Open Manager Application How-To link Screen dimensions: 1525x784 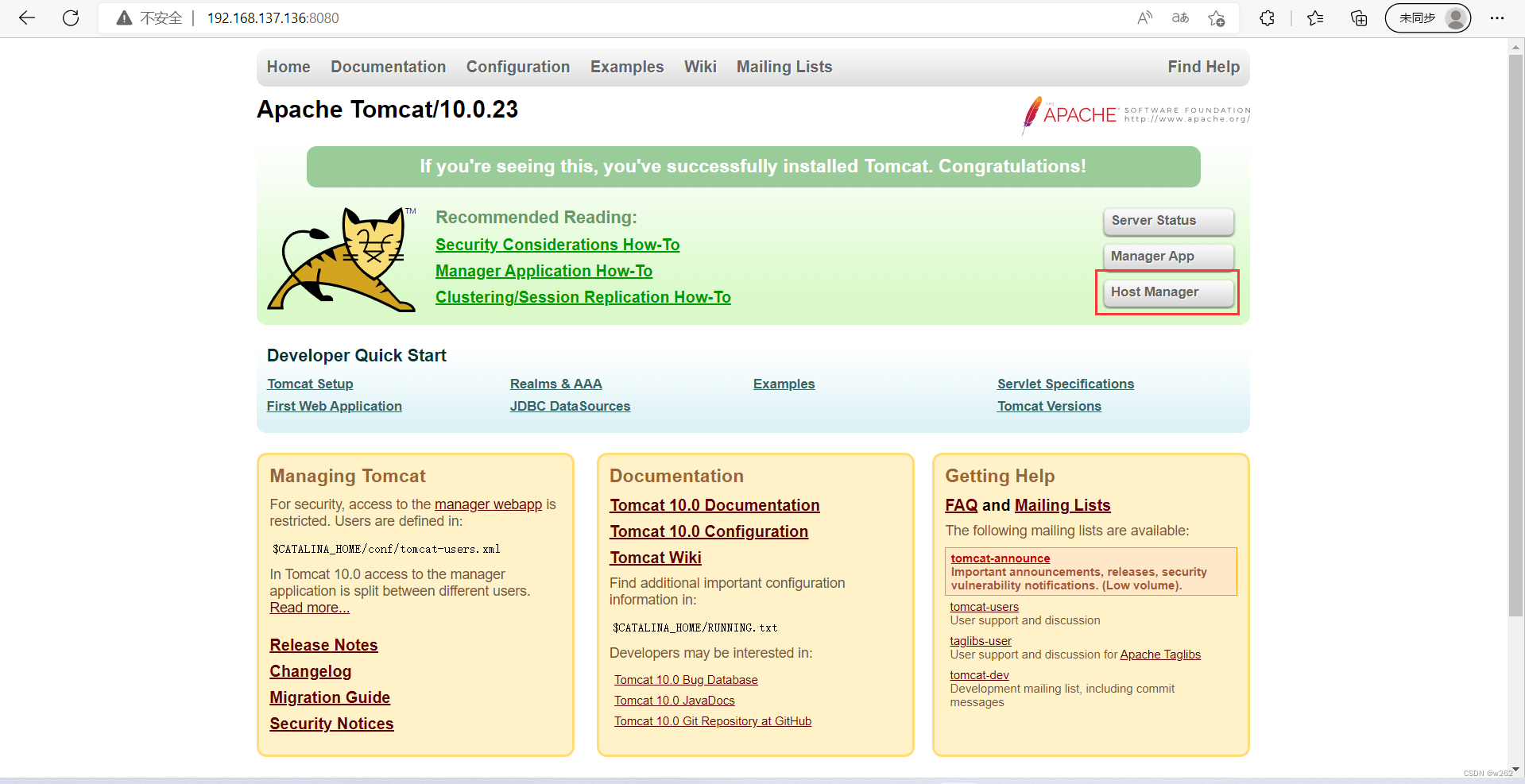(544, 271)
